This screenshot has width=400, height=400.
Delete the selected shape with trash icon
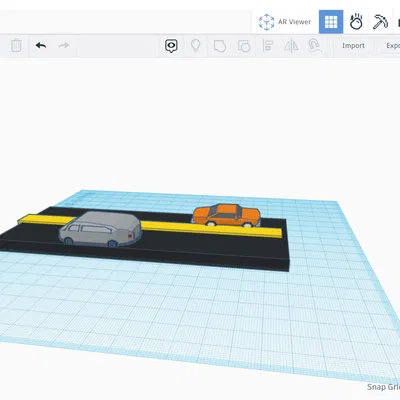click(16, 46)
